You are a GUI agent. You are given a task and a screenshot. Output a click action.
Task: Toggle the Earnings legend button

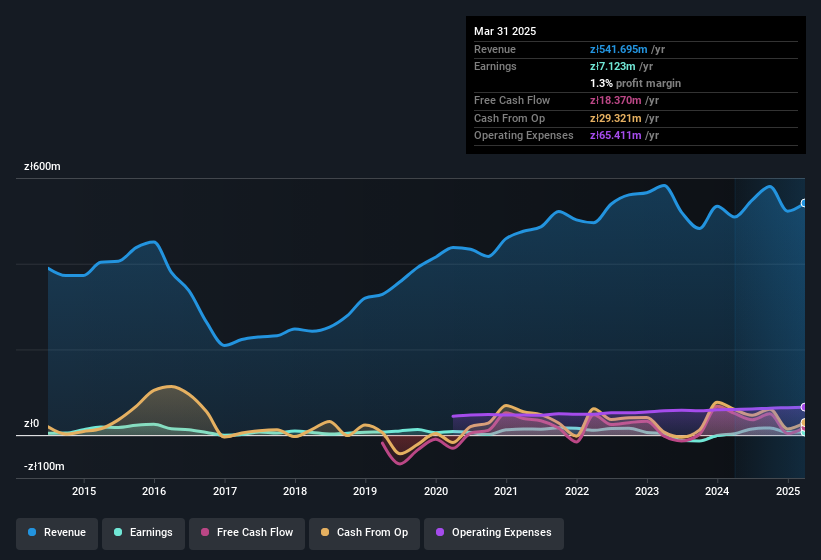[143, 533]
